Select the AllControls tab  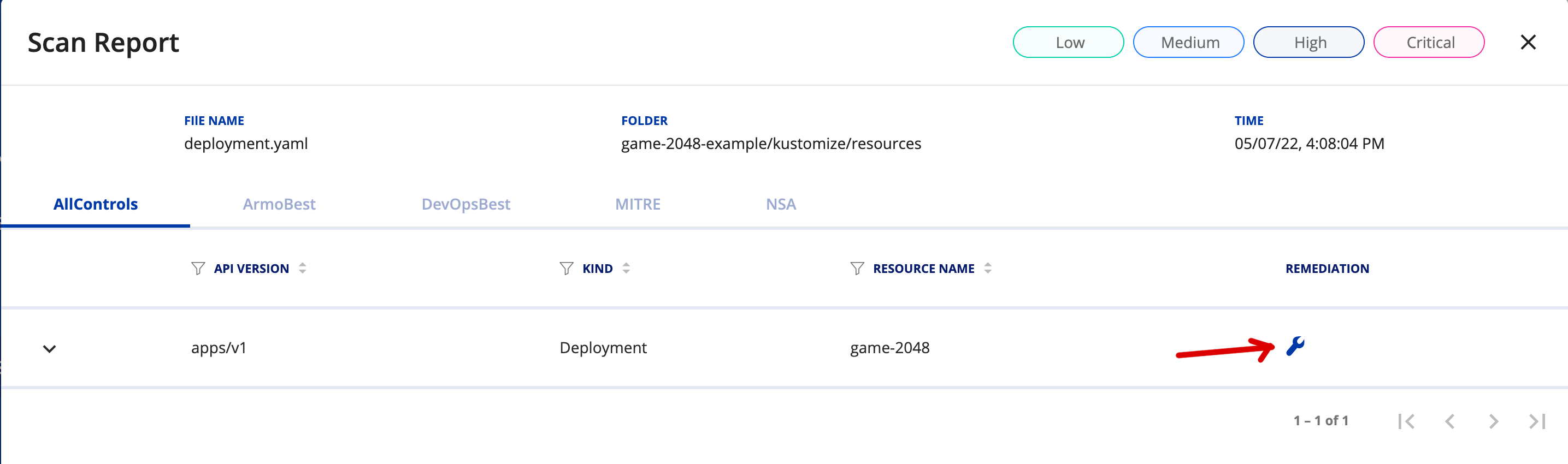[96, 204]
